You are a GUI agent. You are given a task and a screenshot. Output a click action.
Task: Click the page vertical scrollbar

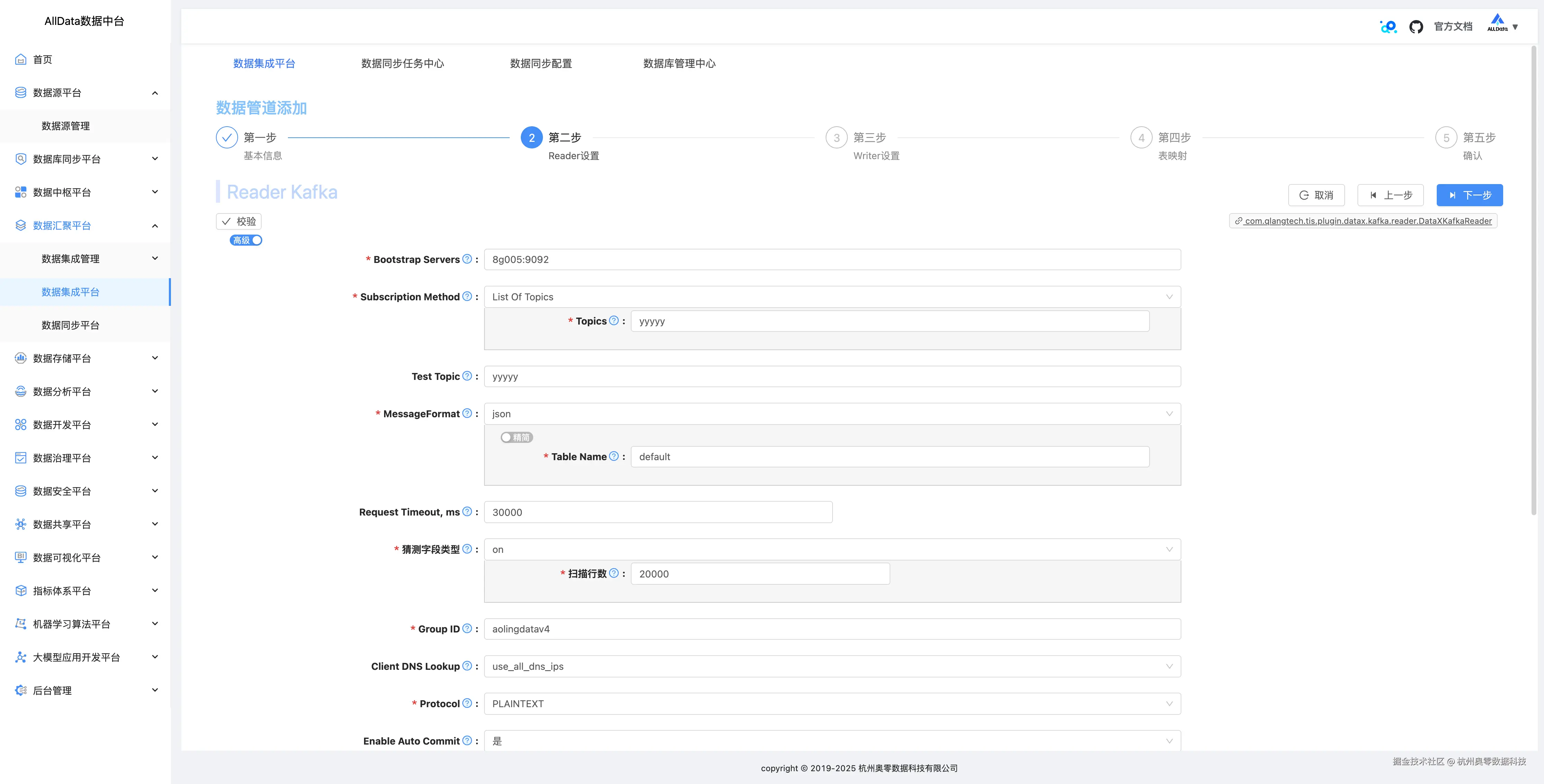pos(1533,282)
